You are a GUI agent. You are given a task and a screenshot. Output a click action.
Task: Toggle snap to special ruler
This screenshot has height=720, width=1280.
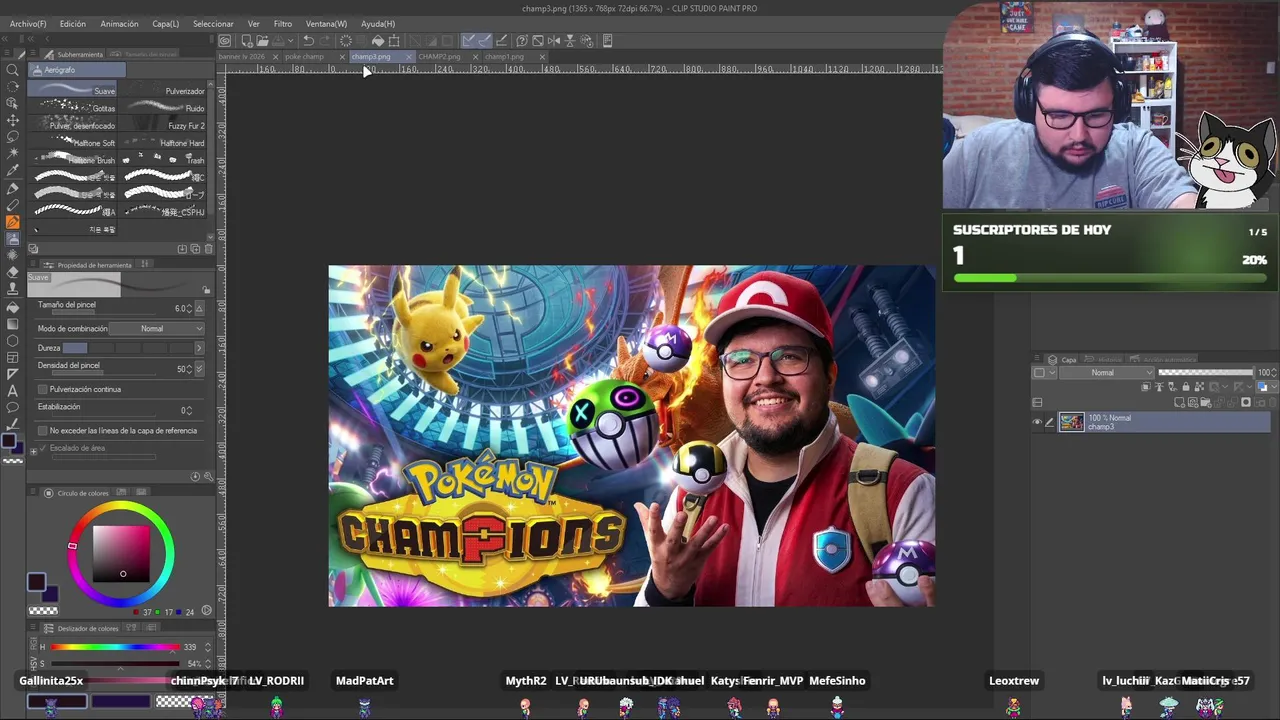point(485,41)
